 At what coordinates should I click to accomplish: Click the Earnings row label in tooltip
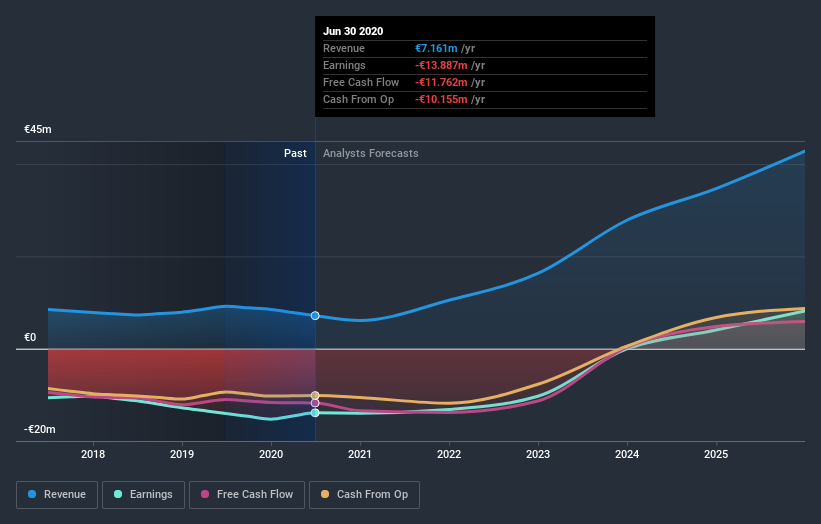coord(344,65)
